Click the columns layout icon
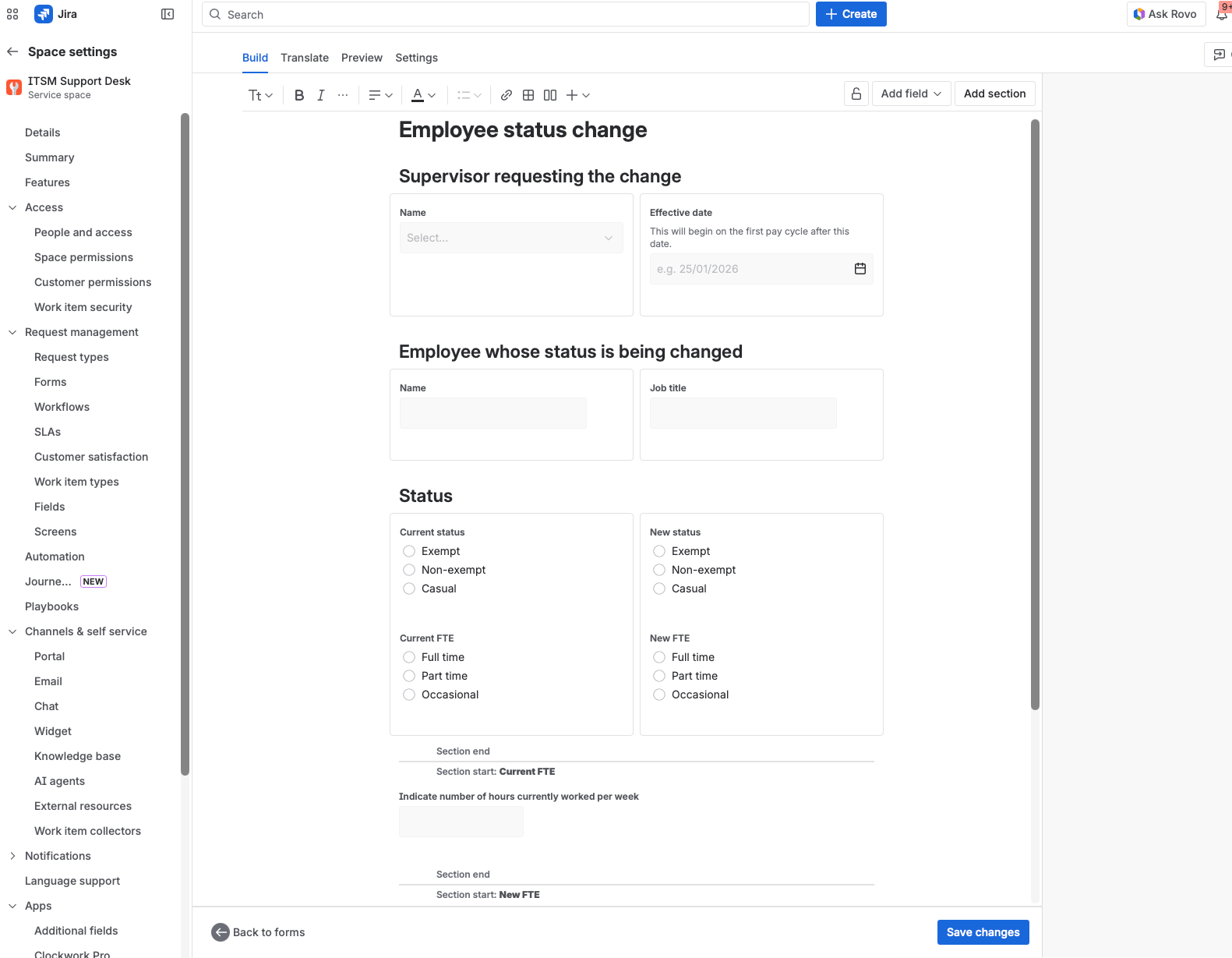1232x958 pixels. coord(550,95)
